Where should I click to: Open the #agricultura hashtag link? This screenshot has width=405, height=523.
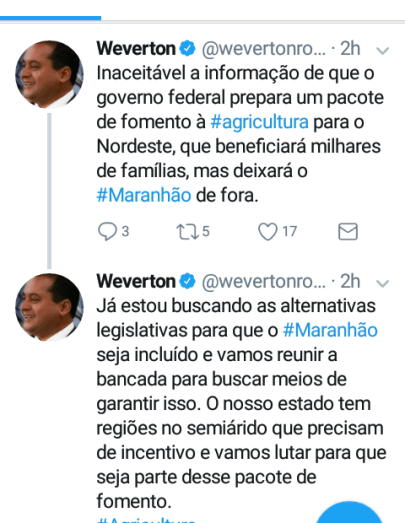coord(259,122)
